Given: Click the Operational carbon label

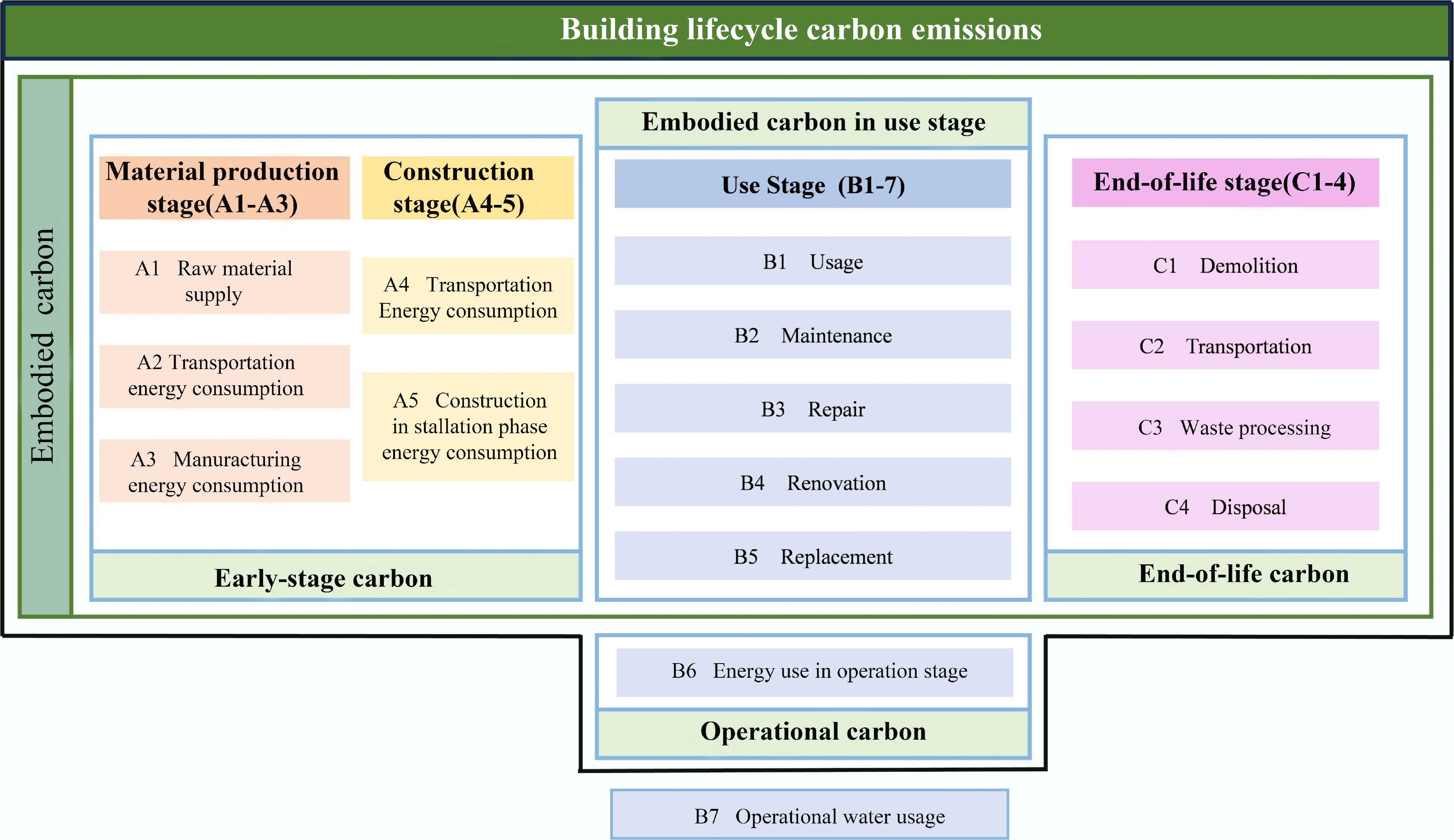Looking at the screenshot, I should tap(812, 732).
